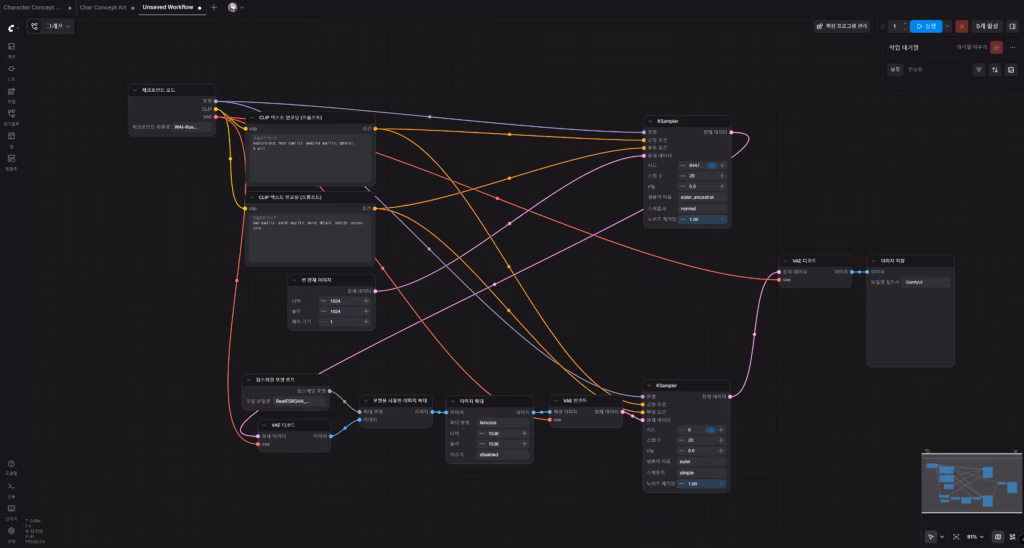Click the queue sort arrows icon
This screenshot has width=1024, height=548.
point(995,70)
